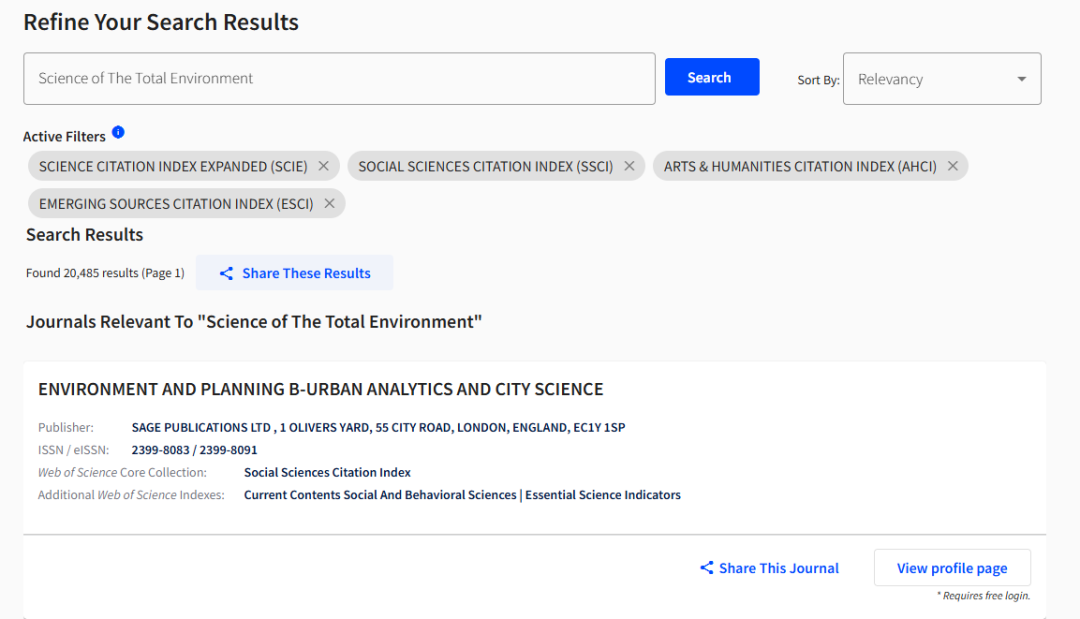Click the Science Citation Index Expanded chip label
Screen dimensions: 1080x619
click(x=173, y=167)
